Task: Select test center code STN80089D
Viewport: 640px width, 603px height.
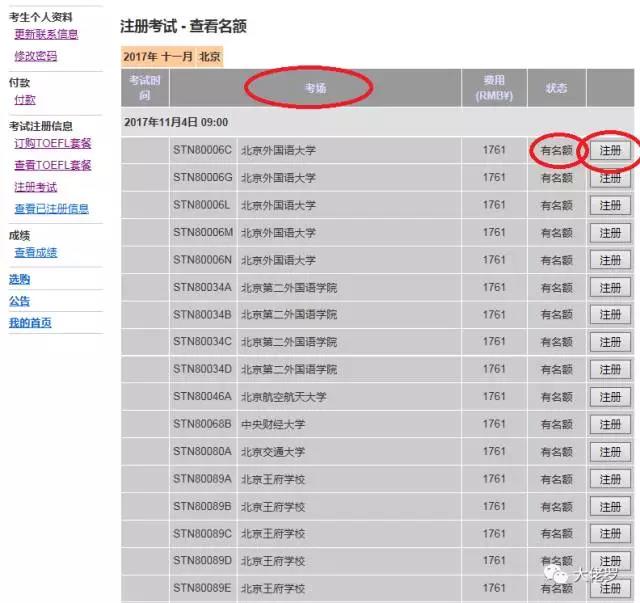Action: tap(202, 561)
